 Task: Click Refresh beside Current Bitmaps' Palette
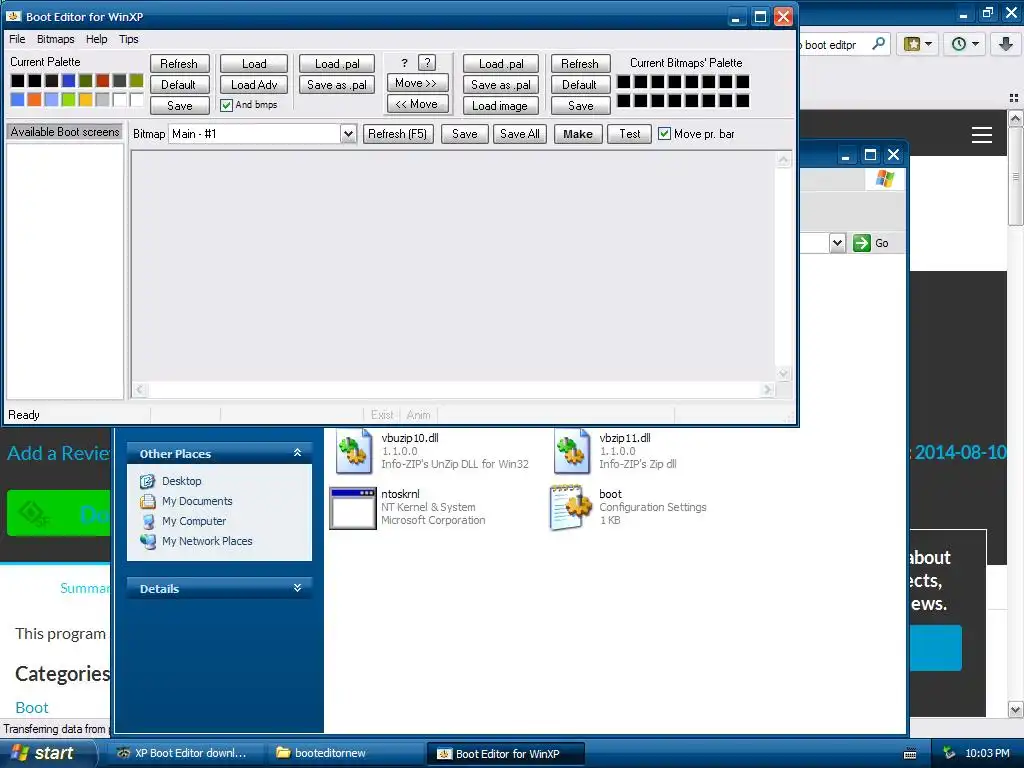[x=580, y=63]
